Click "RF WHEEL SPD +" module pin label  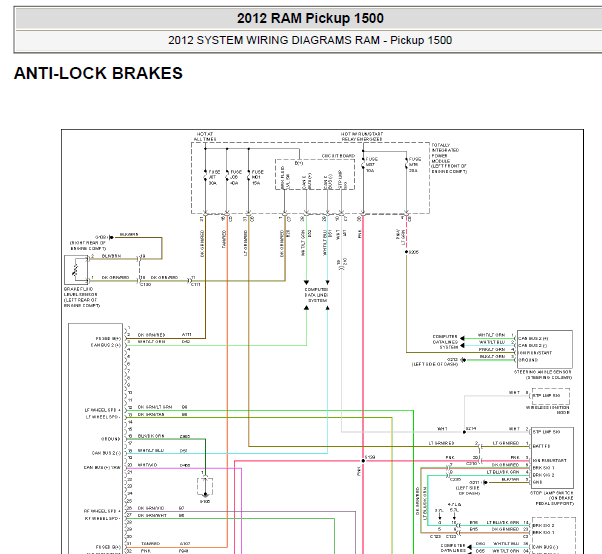(102, 511)
